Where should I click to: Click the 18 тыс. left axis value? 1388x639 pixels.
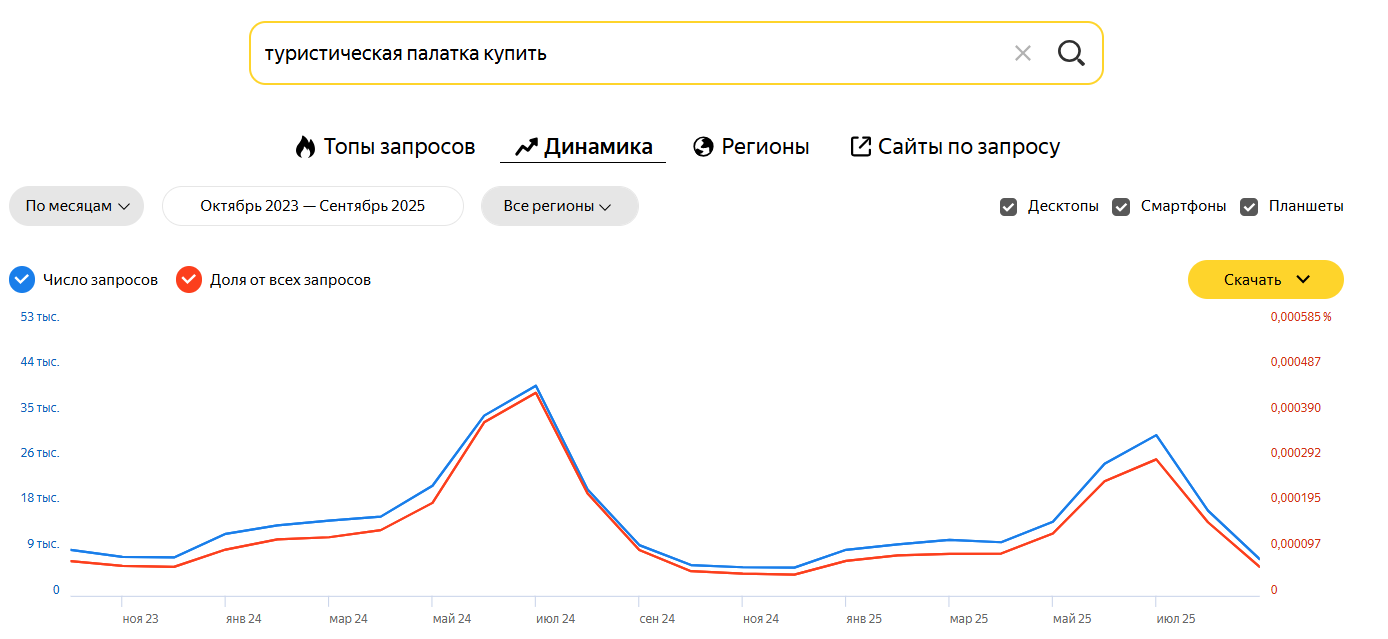pos(40,498)
